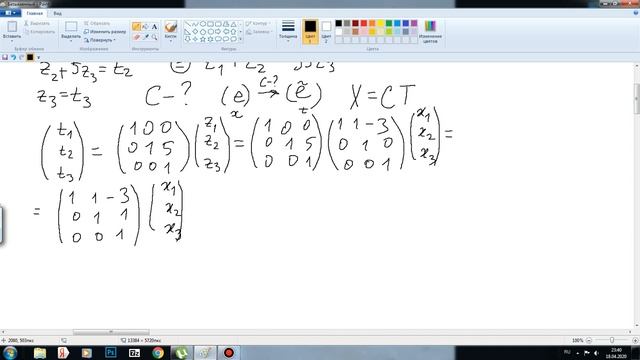Expand shapes gallery more arrow
The height and width of the screenshot is (360, 640).
[240, 39]
